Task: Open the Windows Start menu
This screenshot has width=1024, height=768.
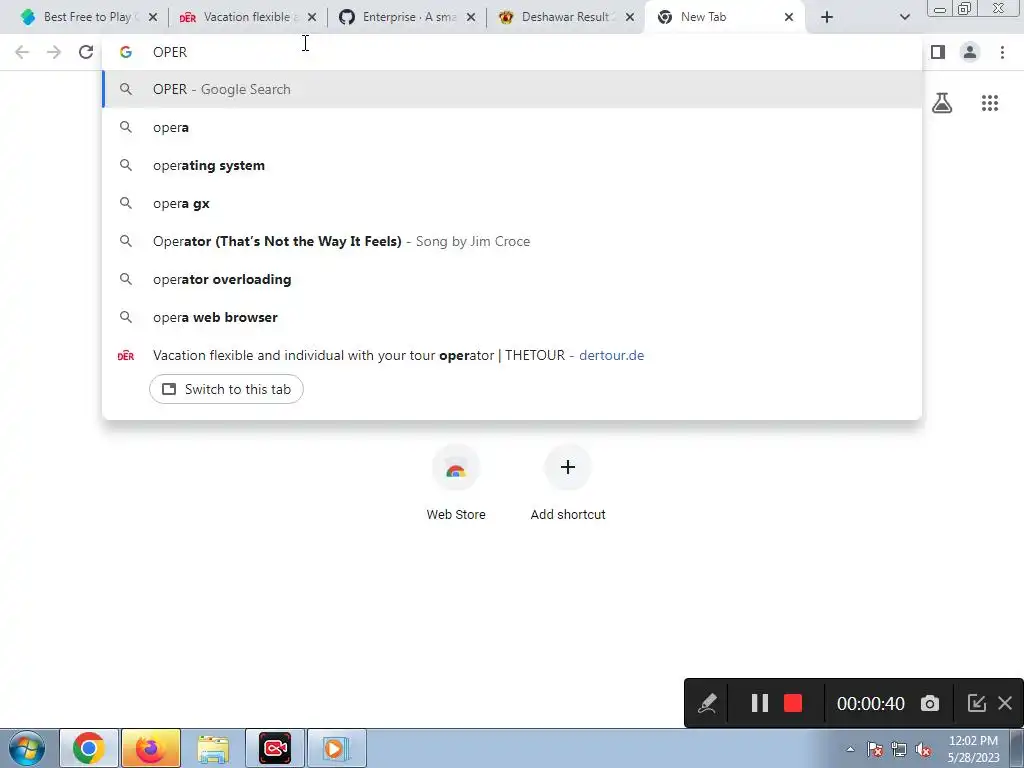Action: pos(26,748)
